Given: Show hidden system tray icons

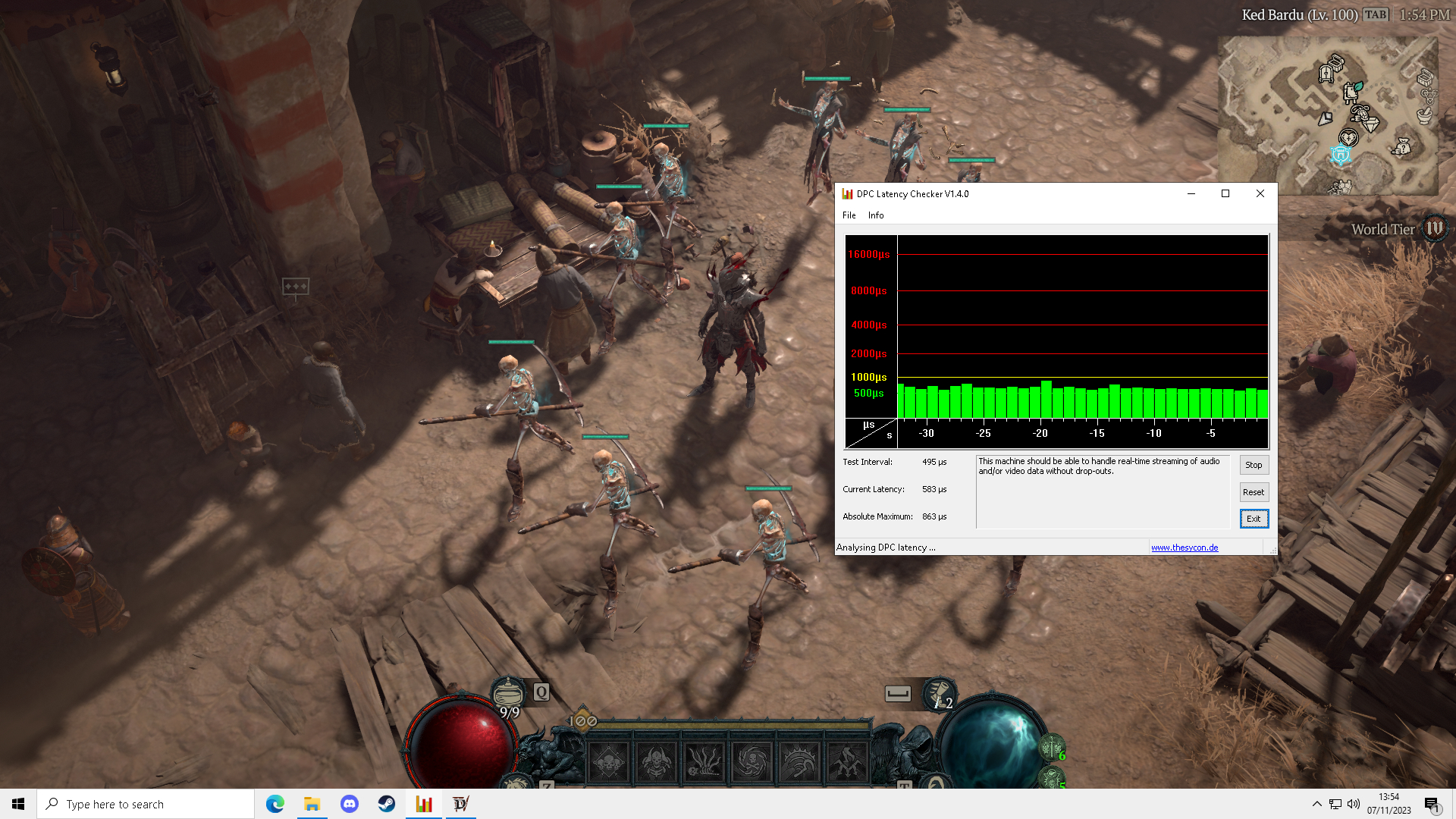Looking at the screenshot, I should tap(1316, 804).
